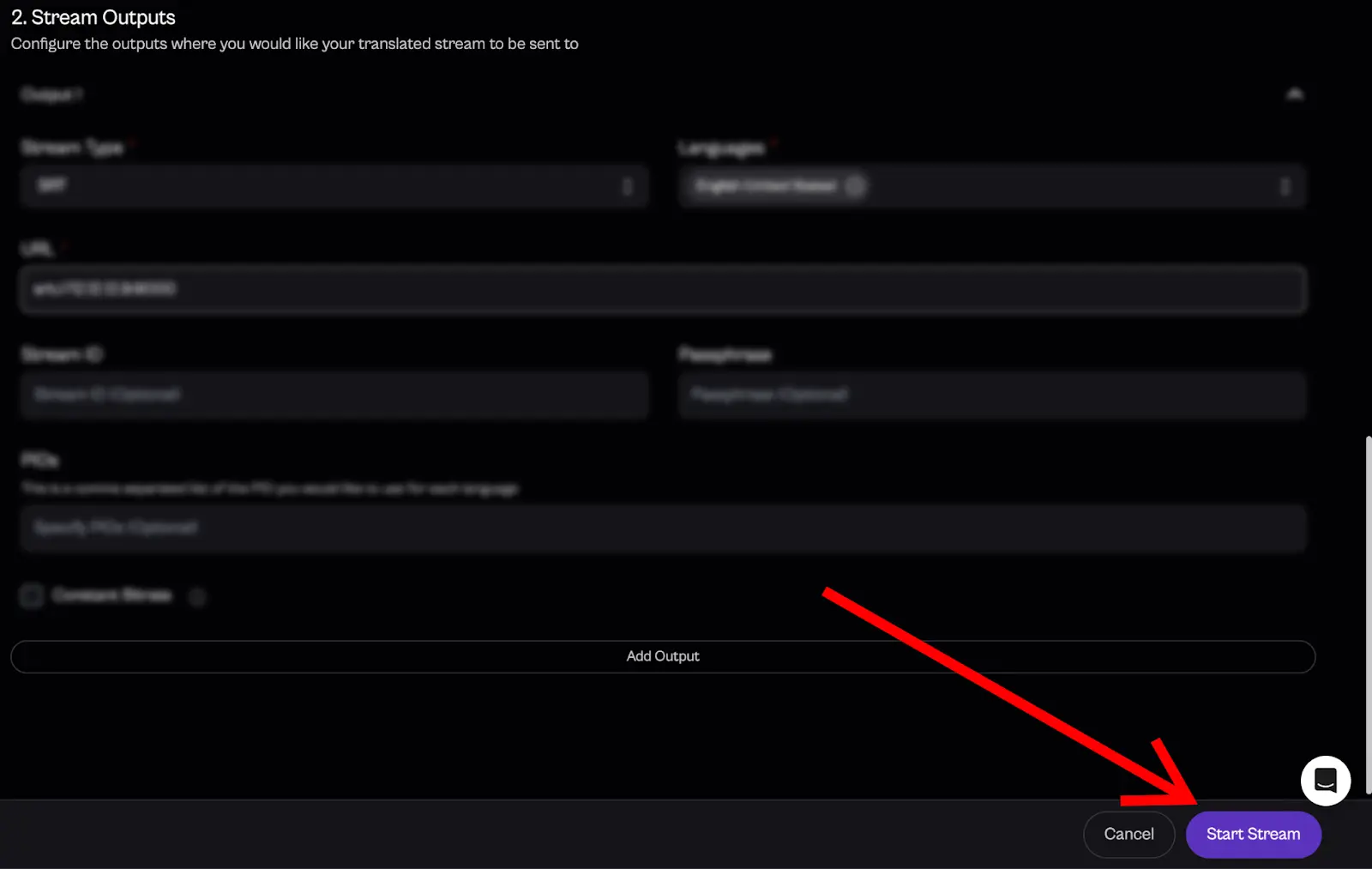Click the Stream Outputs section heading
This screenshot has height=869, width=1372.
(93, 17)
